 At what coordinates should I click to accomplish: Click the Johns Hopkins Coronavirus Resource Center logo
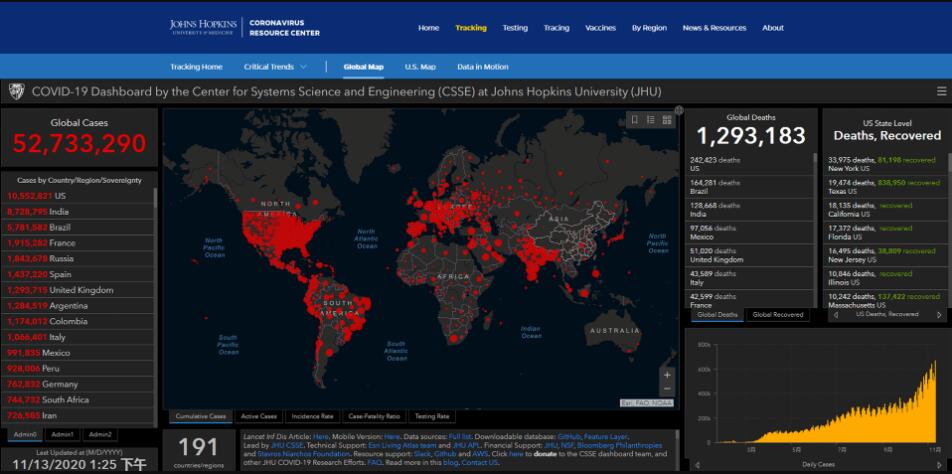(245, 27)
